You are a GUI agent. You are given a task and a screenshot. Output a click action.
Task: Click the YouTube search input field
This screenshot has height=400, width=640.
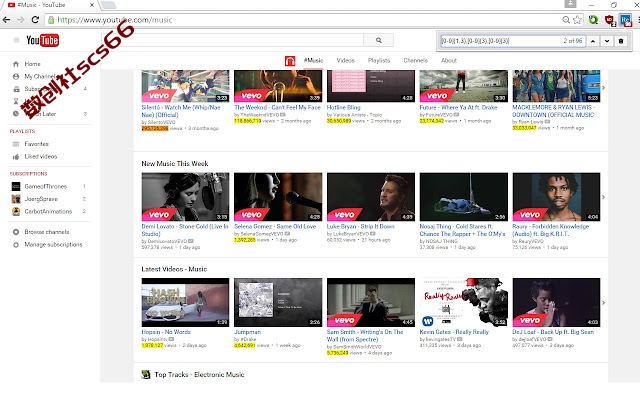pyautogui.click(x=232, y=40)
